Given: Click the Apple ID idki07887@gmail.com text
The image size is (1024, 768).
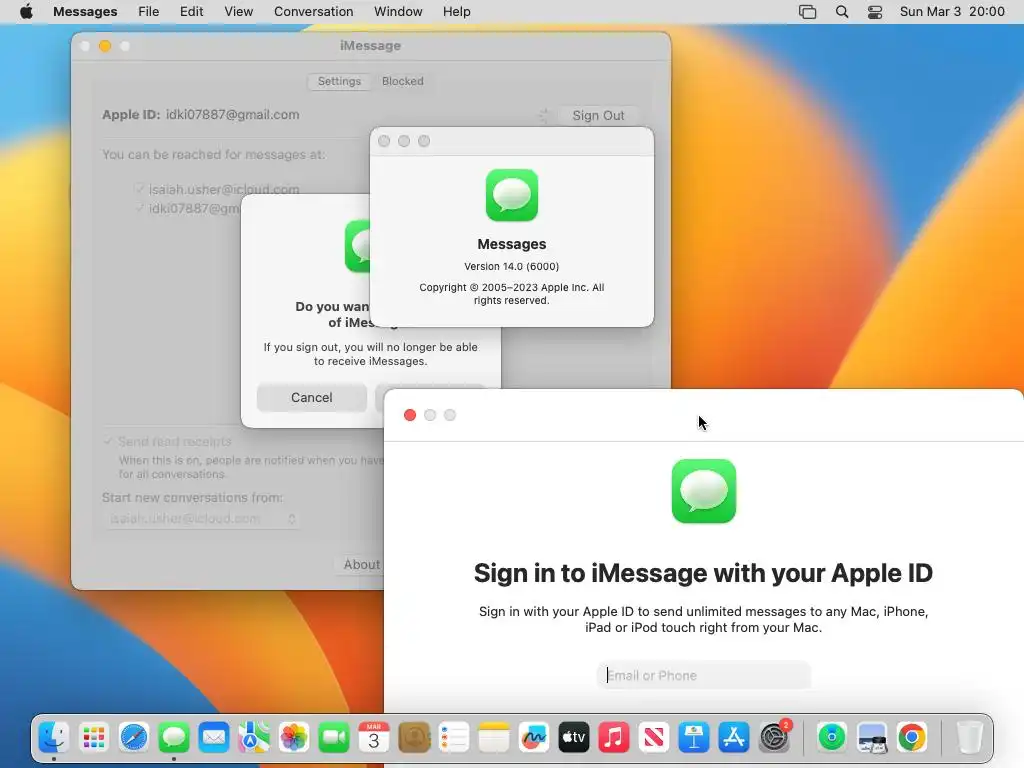Looking at the screenshot, I should [x=232, y=114].
